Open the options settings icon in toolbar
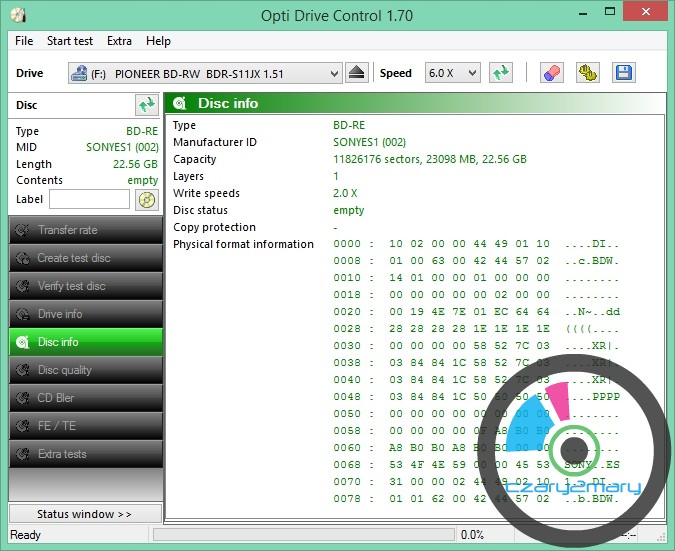 (587, 73)
